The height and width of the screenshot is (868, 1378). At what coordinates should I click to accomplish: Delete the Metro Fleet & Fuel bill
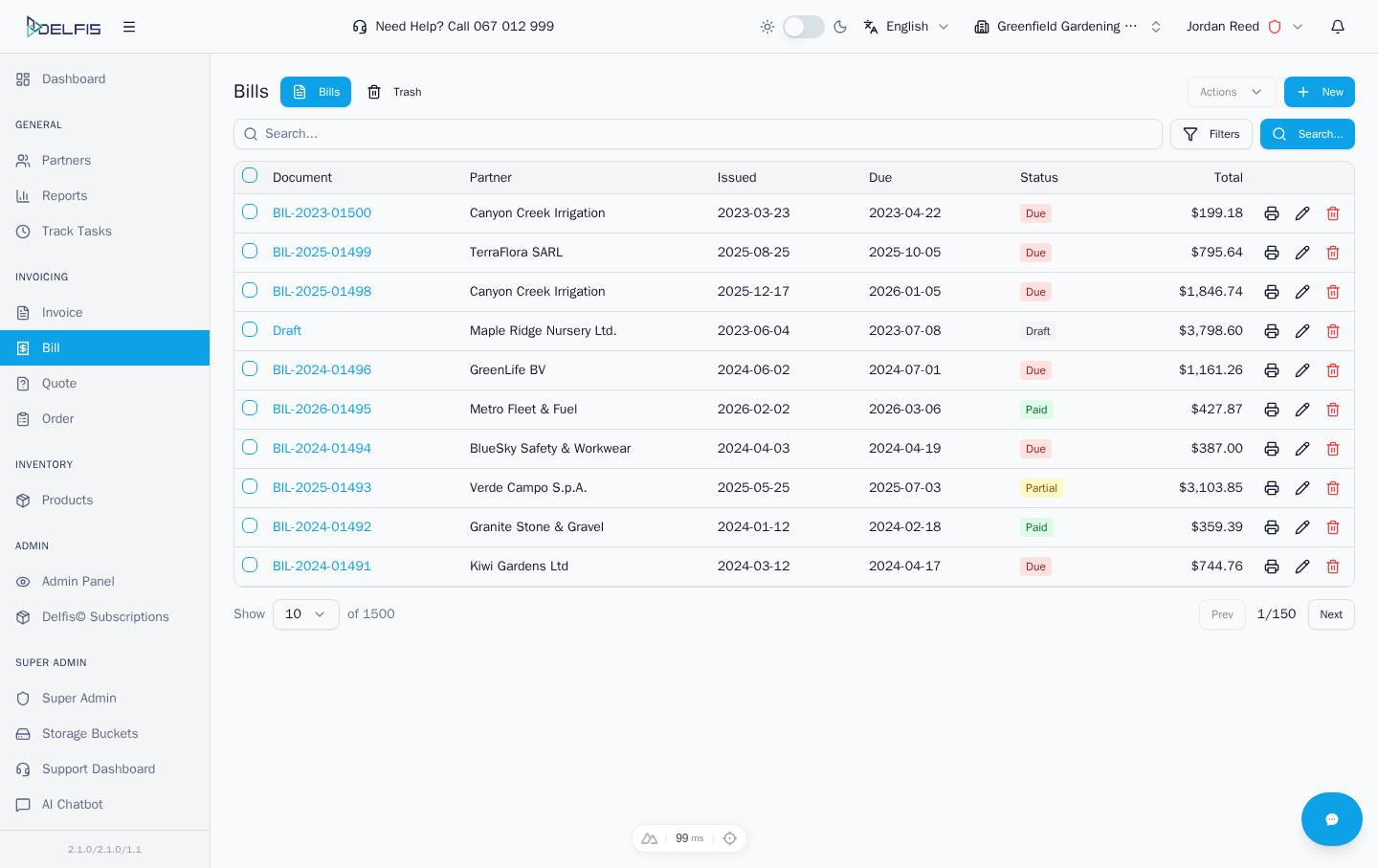point(1333,410)
